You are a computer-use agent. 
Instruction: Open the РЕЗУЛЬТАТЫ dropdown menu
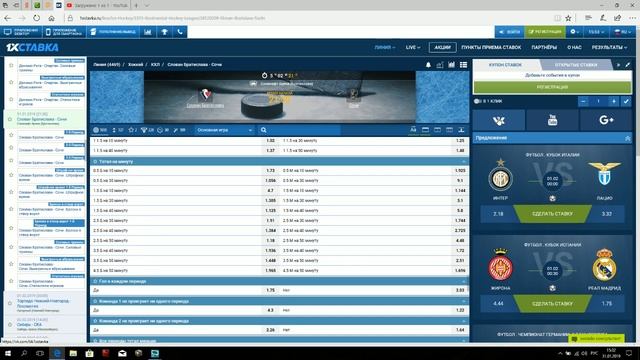609,47
